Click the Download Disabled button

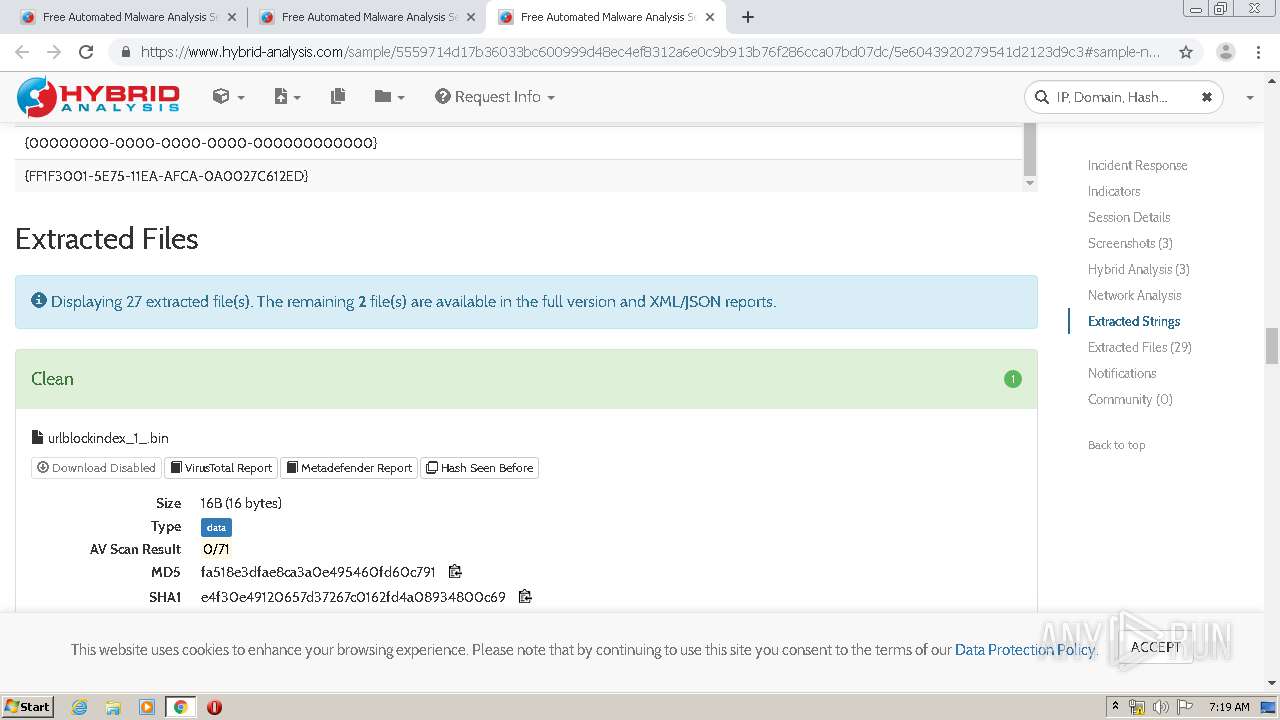tap(96, 467)
